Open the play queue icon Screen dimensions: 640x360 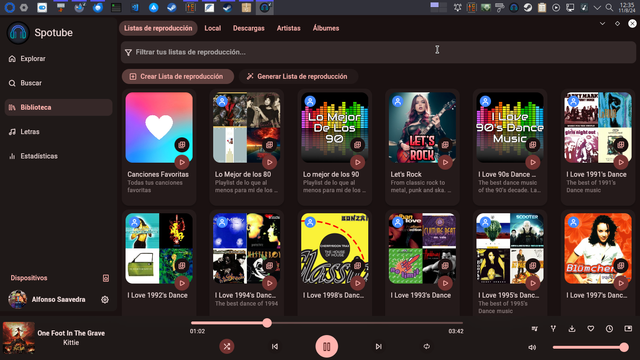(x=535, y=329)
